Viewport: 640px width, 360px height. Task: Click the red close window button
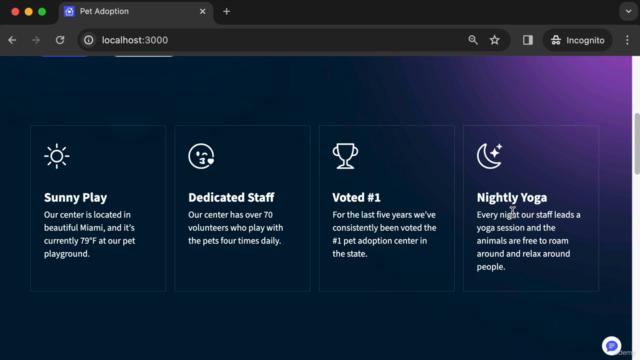point(16,11)
